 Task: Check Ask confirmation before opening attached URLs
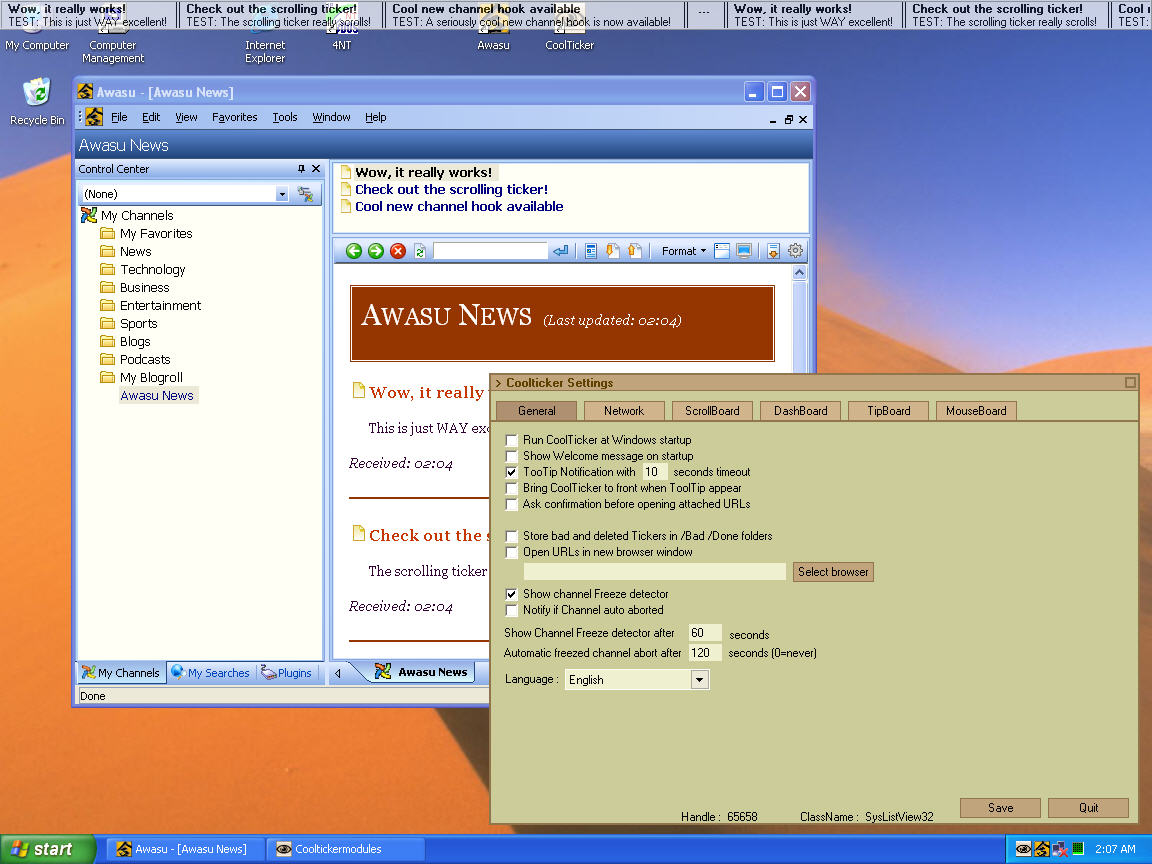[x=511, y=505]
